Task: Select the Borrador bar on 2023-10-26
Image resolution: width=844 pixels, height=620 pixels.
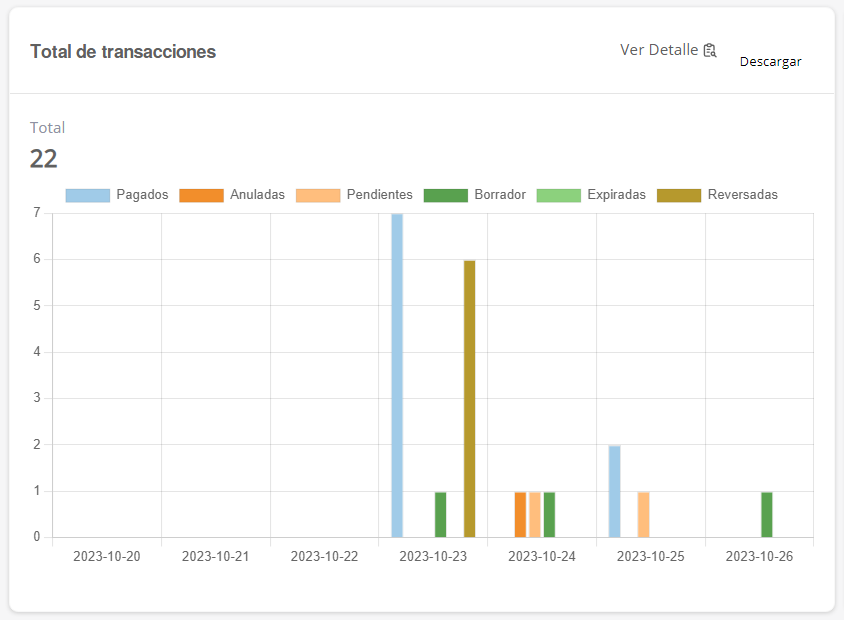Action: [767, 514]
